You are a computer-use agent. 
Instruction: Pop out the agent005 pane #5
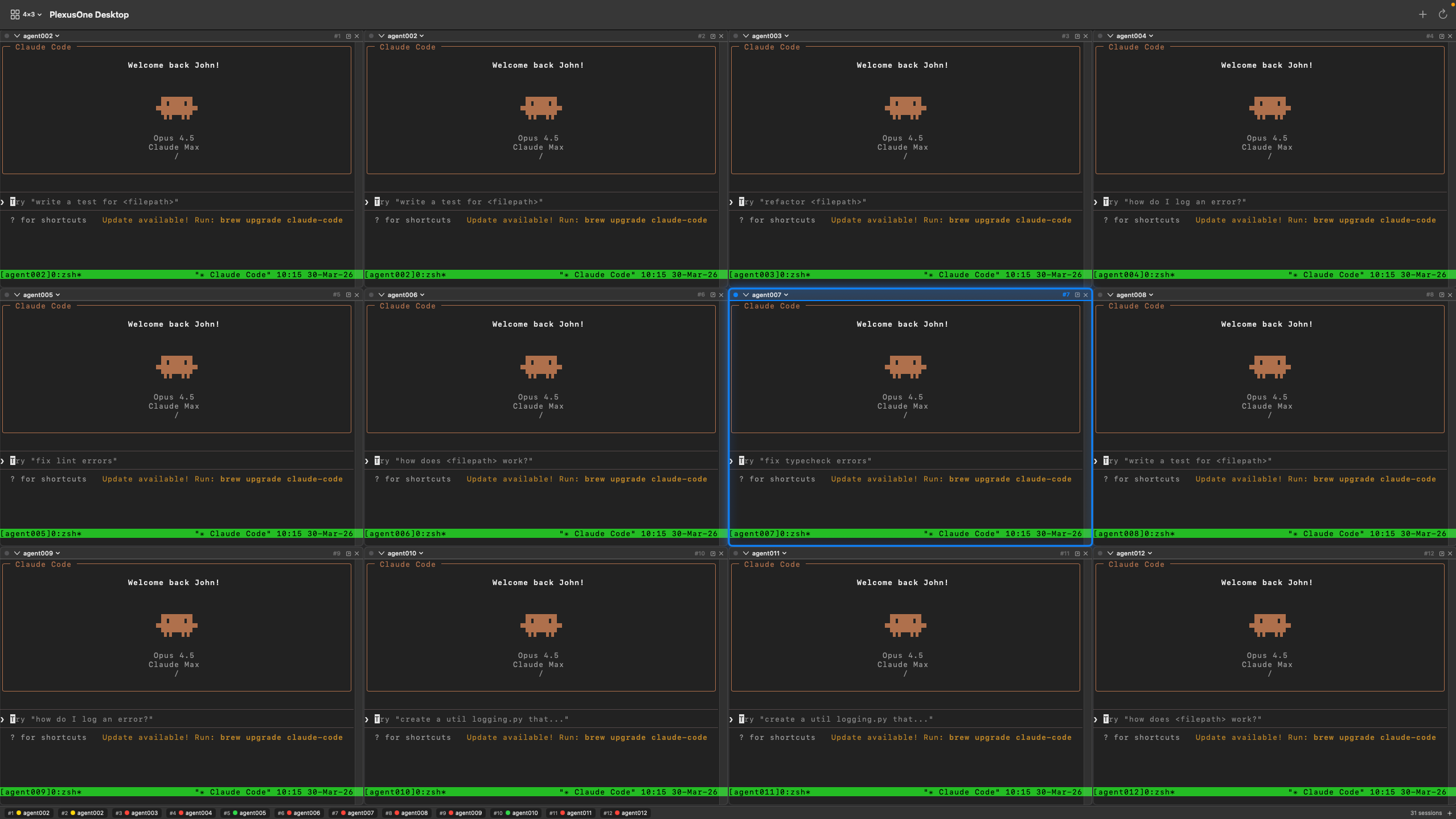click(348, 295)
